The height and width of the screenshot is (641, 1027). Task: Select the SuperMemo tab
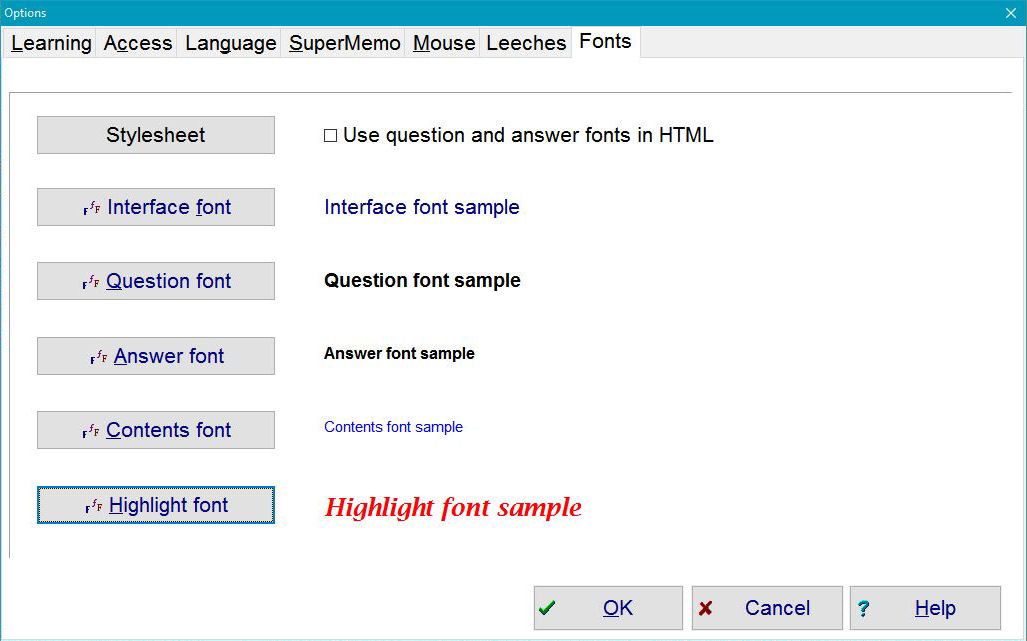pos(344,43)
